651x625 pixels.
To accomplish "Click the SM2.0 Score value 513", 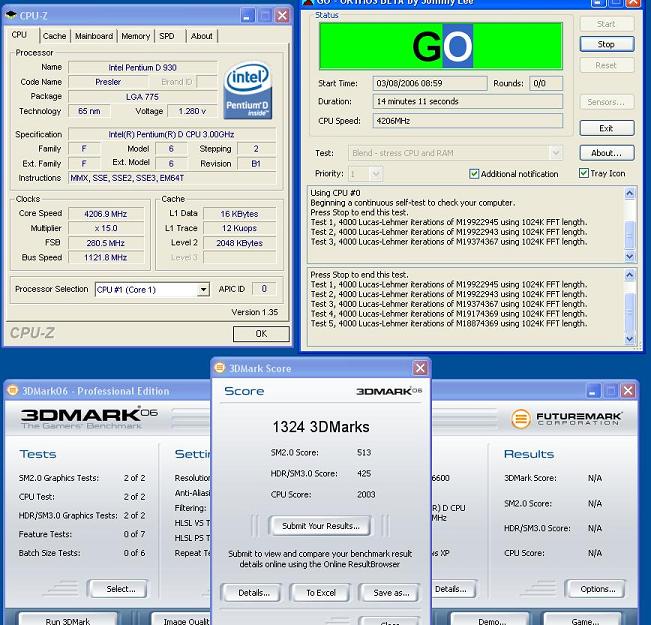I will pyautogui.click(x=364, y=452).
